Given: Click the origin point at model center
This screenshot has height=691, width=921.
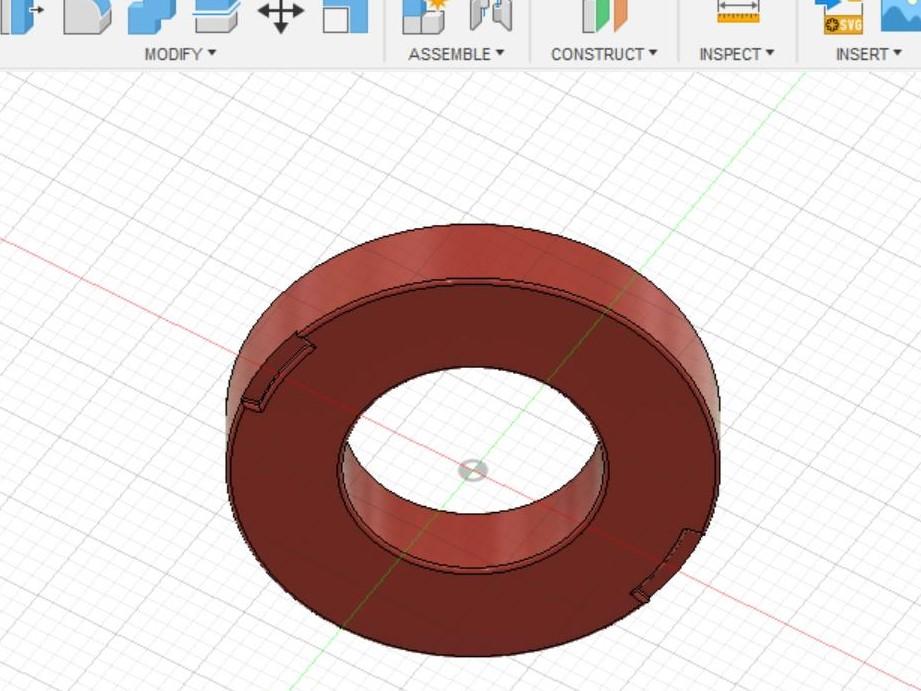Looking at the screenshot, I should pyautogui.click(x=472, y=470).
